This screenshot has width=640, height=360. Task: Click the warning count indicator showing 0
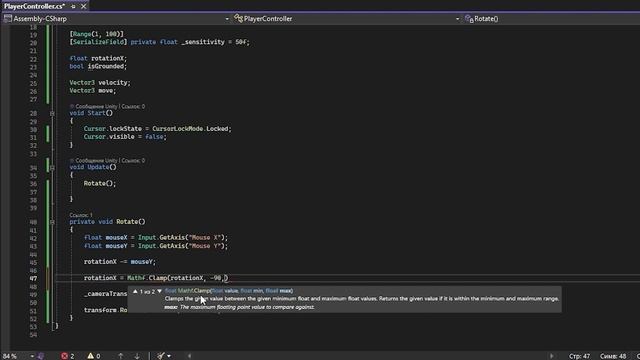click(94, 356)
